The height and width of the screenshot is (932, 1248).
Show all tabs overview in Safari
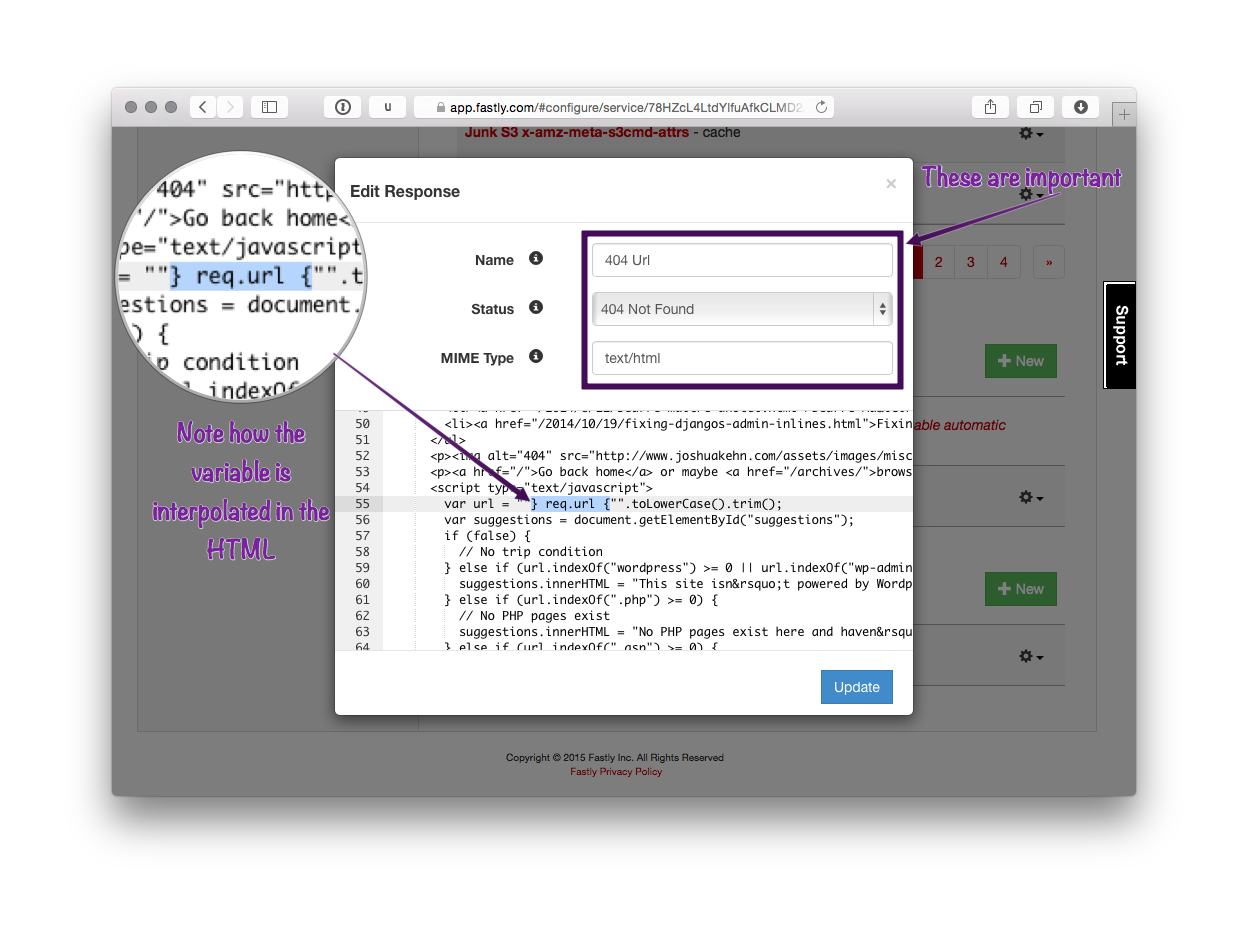pyautogui.click(x=1036, y=107)
